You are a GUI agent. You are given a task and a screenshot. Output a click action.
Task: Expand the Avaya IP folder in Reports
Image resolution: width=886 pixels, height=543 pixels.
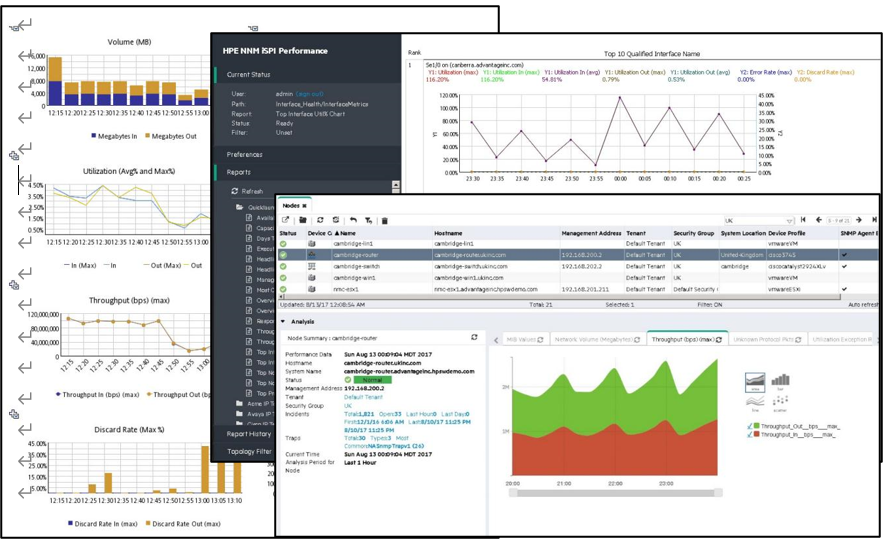(240, 414)
